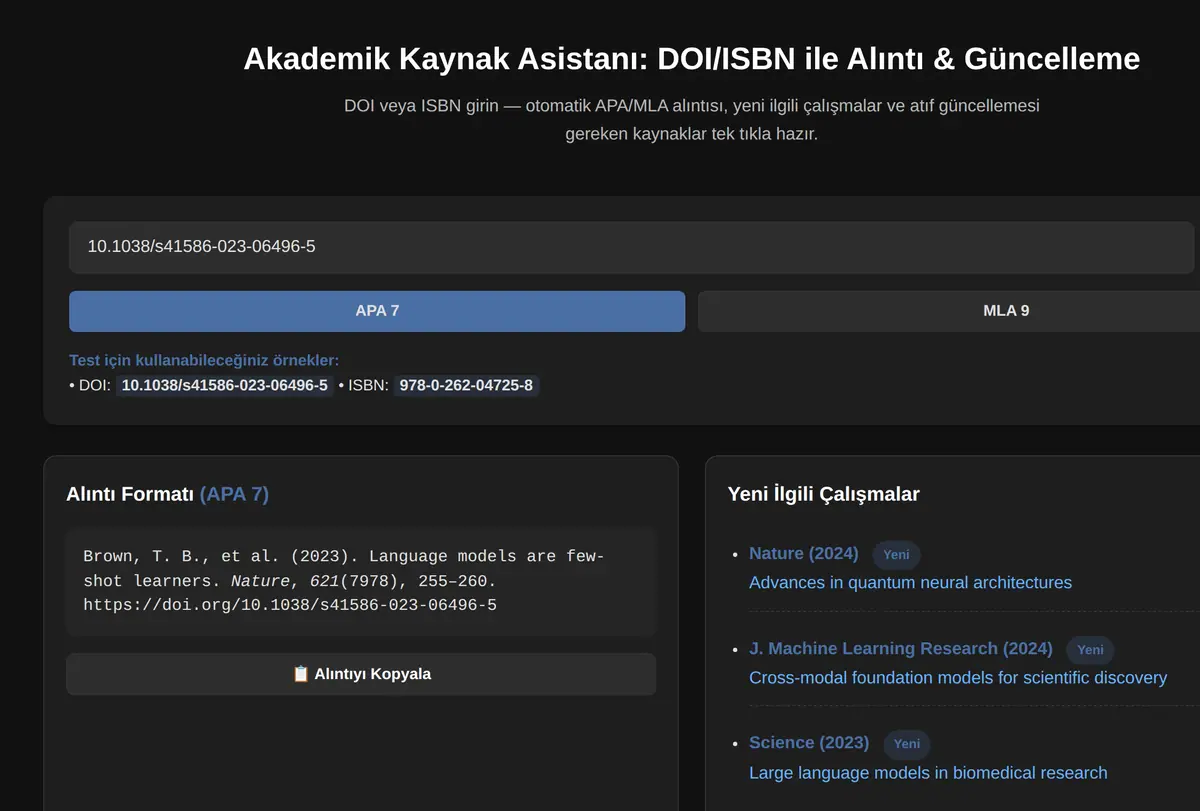This screenshot has height=811, width=1200.
Task: Click the Yeni badge next to Nature (2024)
Action: pos(896,555)
